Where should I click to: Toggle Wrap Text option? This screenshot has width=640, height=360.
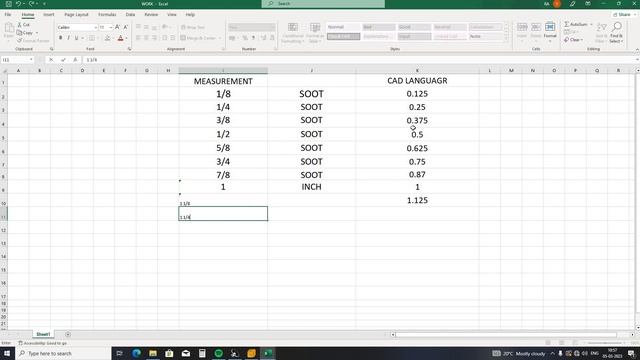click(x=193, y=27)
